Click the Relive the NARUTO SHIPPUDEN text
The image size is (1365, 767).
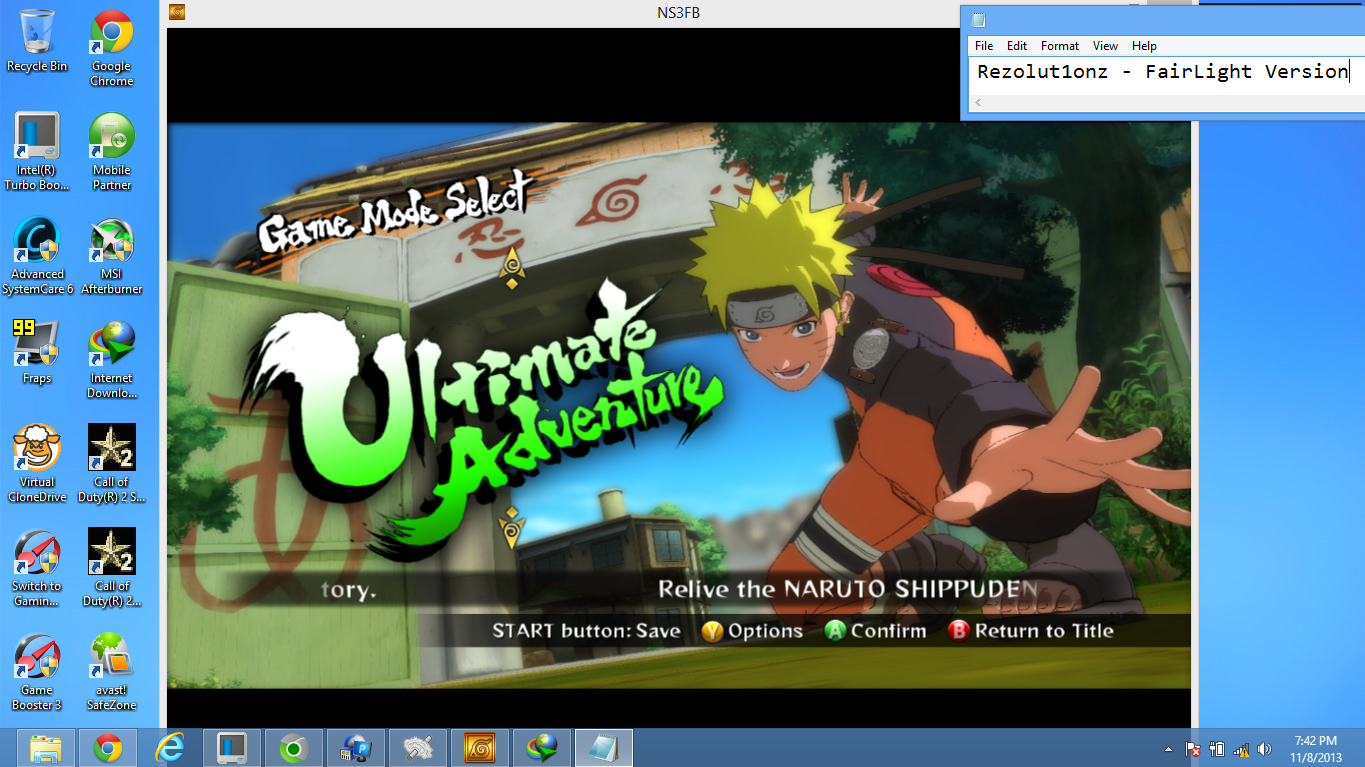[x=847, y=589]
